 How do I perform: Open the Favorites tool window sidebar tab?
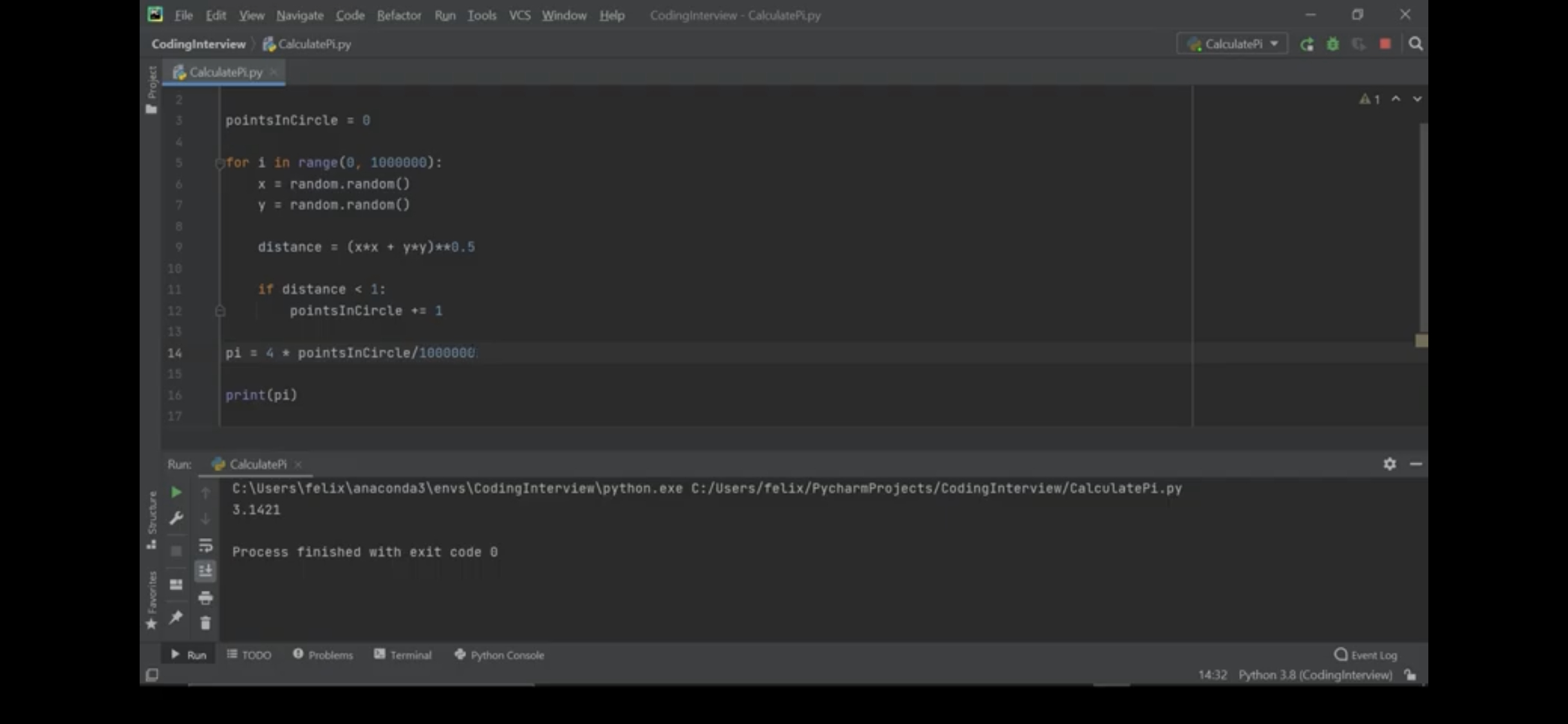151,600
